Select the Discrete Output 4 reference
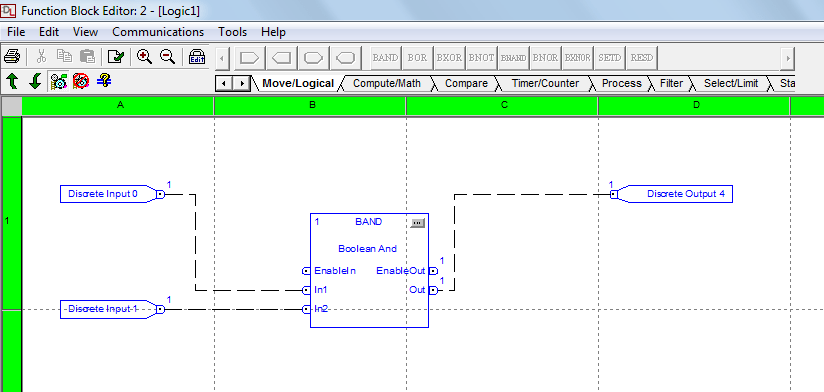Image resolution: width=824 pixels, height=392 pixels. tap(671, 194)
